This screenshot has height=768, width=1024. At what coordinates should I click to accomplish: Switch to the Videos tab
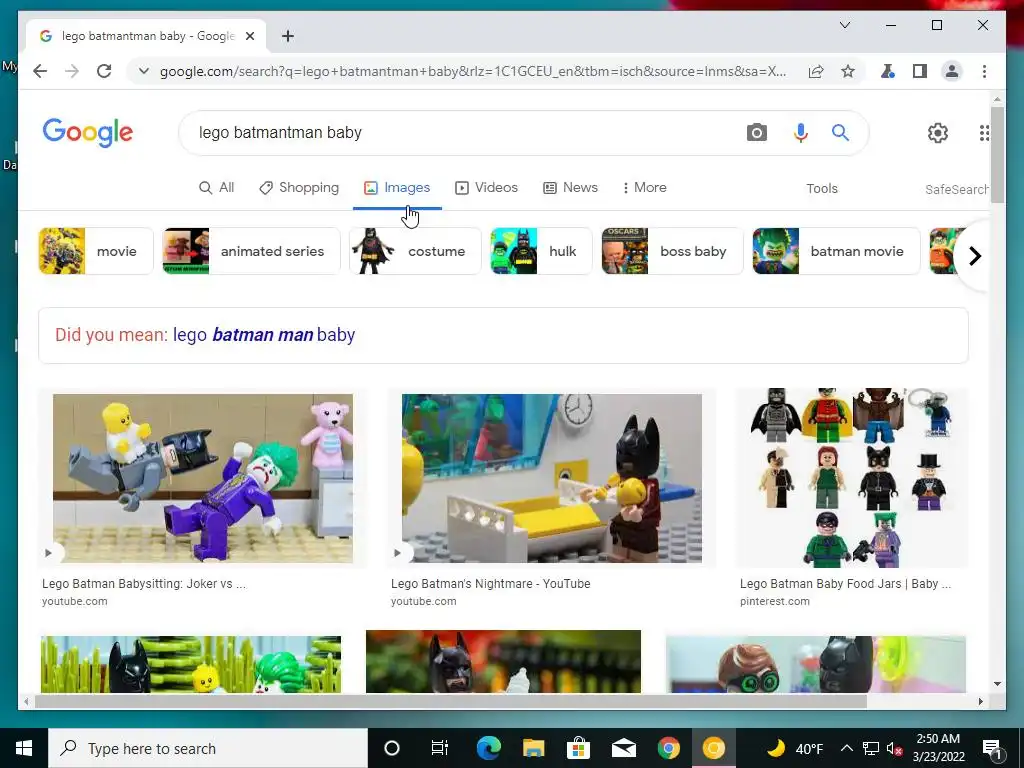pyautogui.click(x=487, y=187)
